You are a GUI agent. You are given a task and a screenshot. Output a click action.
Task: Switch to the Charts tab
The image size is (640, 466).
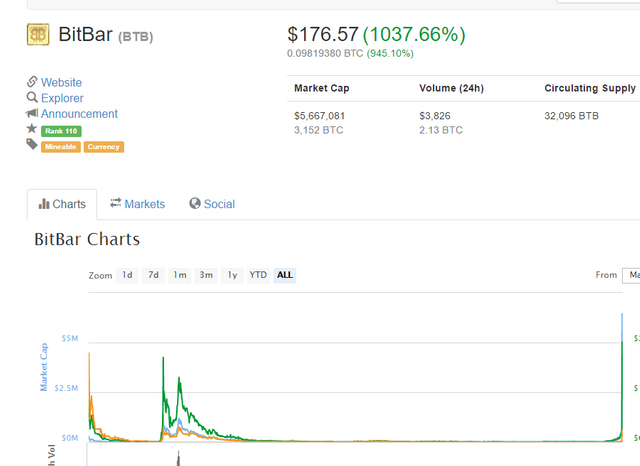coord(62,204)
